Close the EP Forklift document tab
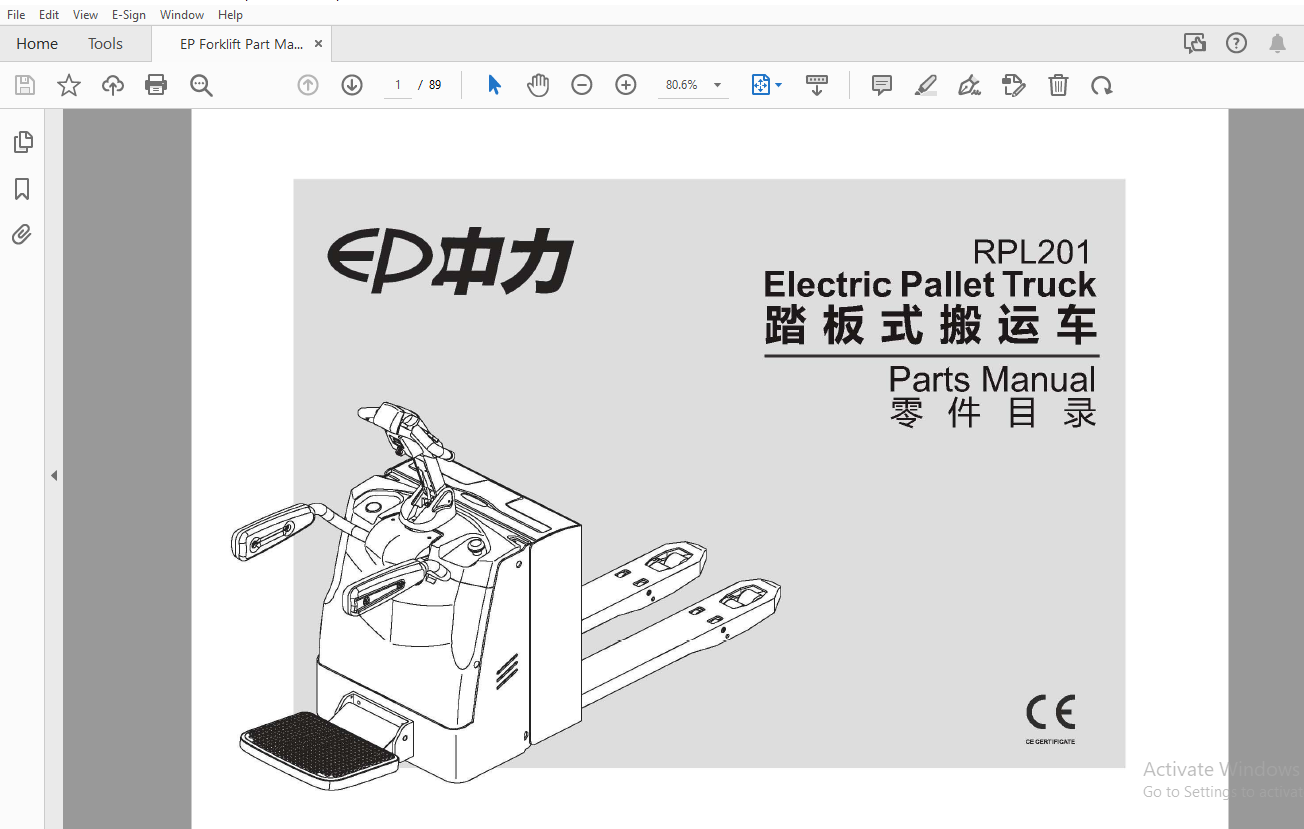The image size is (1304, 829). (319, 44)
